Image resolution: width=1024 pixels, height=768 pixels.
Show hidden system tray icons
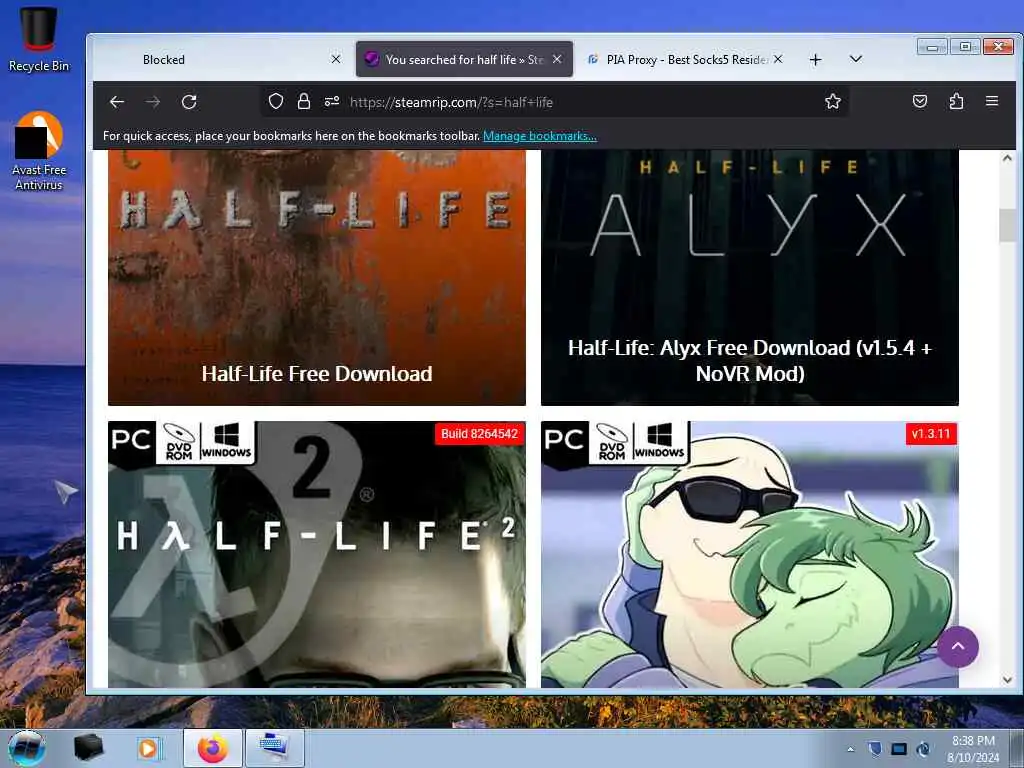coord(850,749)
